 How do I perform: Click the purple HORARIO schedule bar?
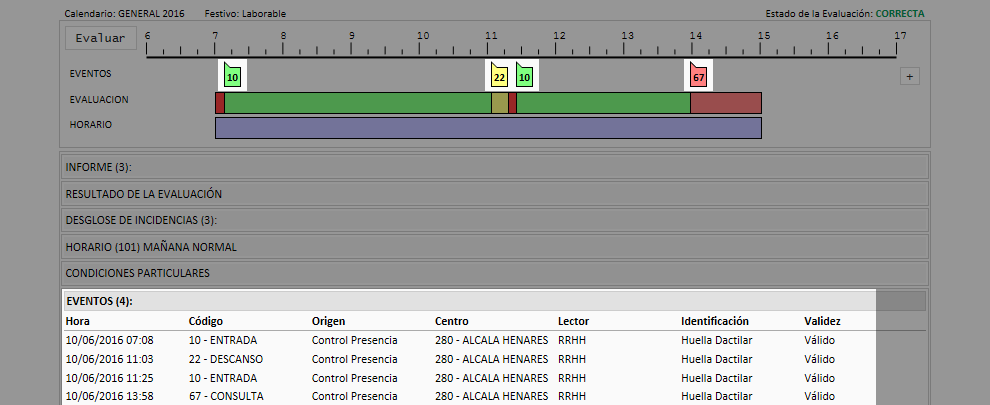coord(488,128)
